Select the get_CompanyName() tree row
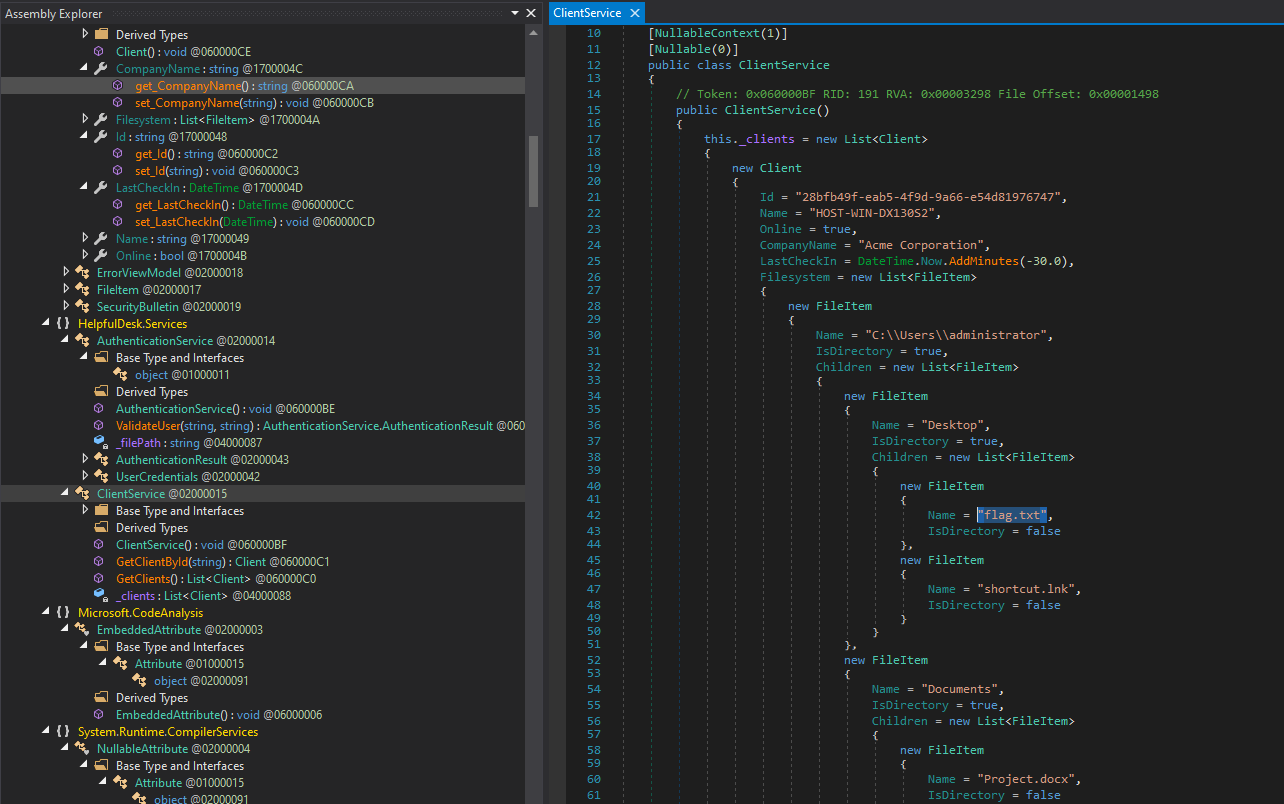1284x804 pixels. [262, 86]
